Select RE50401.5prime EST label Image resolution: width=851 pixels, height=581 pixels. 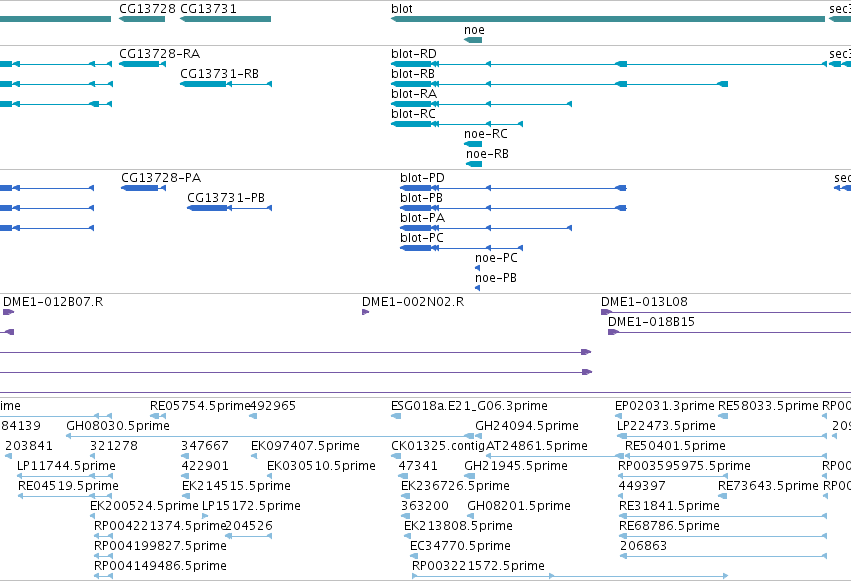coord(675,446)
